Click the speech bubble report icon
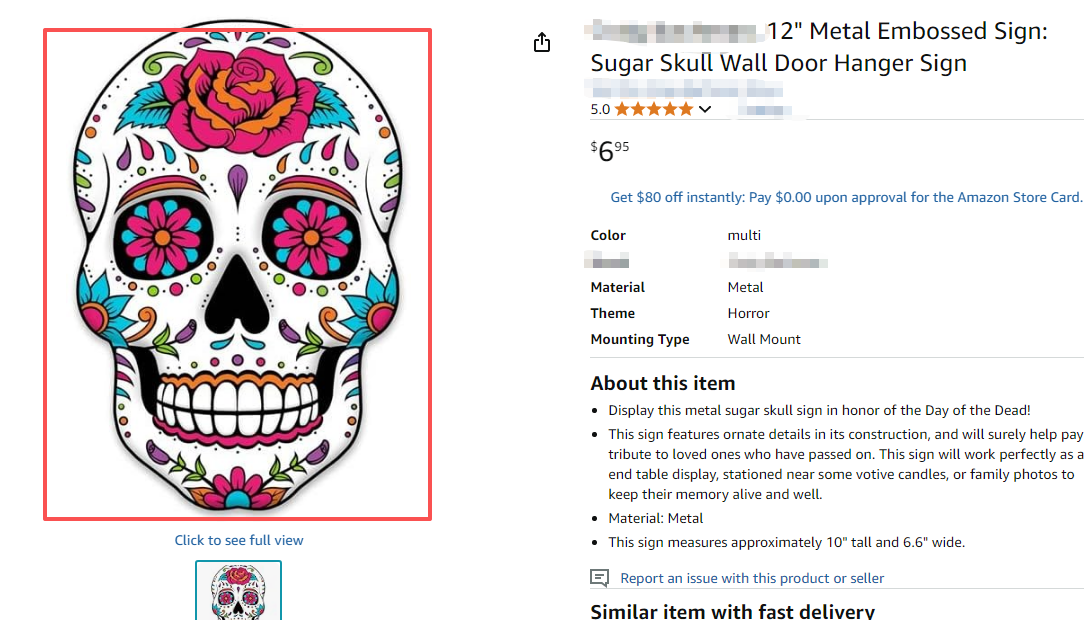 (599, 578)
